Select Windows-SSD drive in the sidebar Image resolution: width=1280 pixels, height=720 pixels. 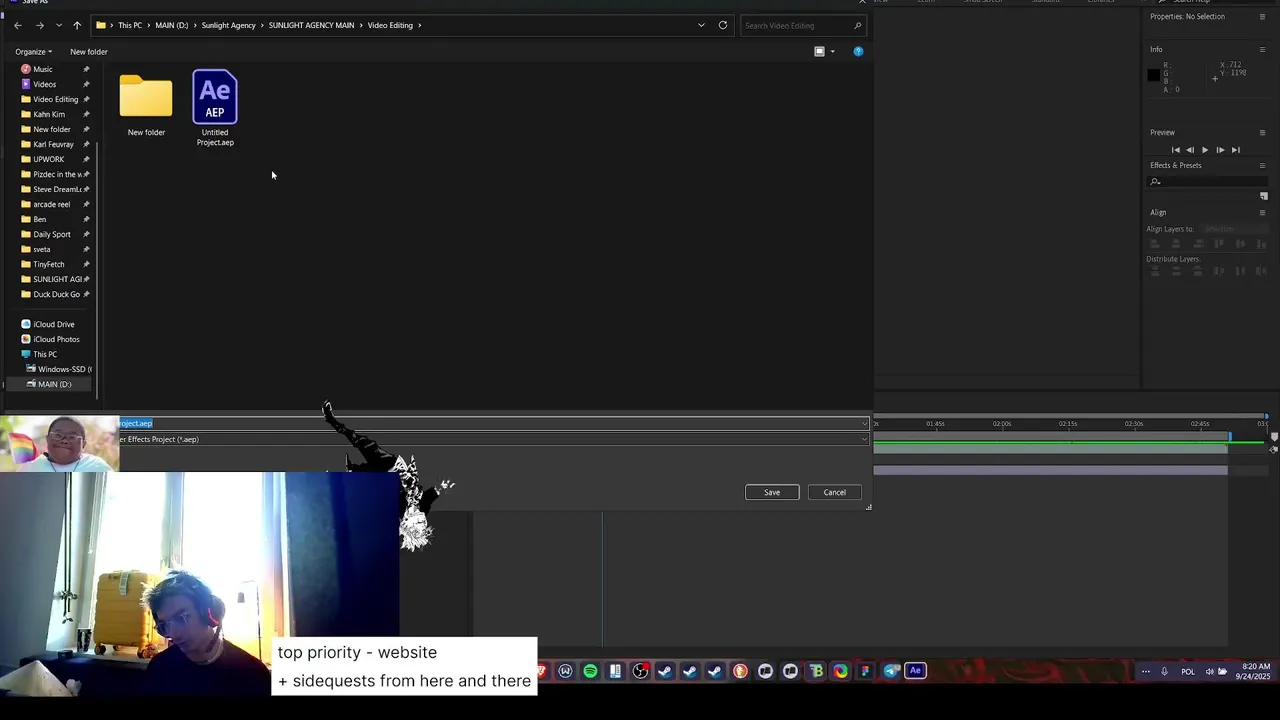click(x=64, y=369)
